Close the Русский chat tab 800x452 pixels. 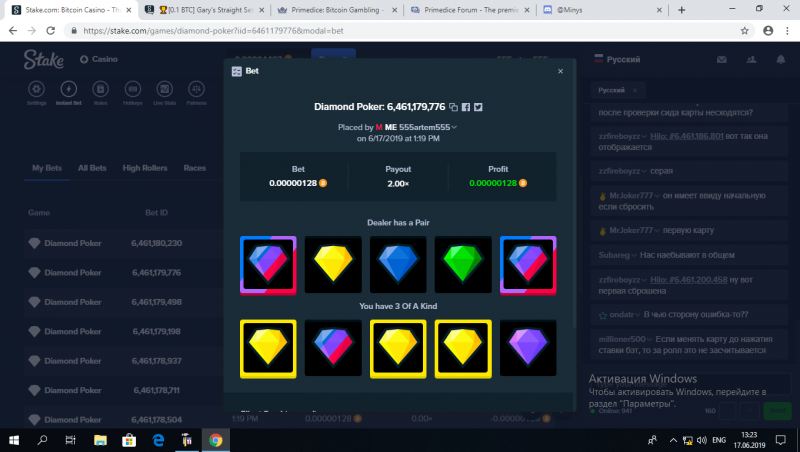635,90
